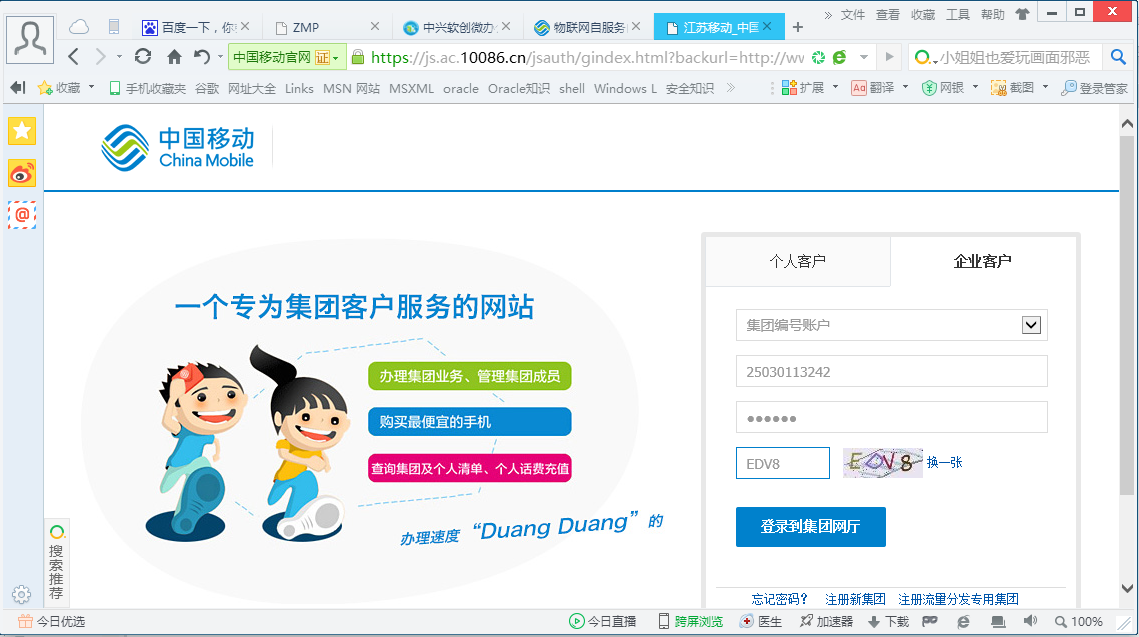Image resolution: width=1139 pixels, height=637 pixels.
Task: Click 登录到集团网厅 login button
Action: (x=811, y=527)
